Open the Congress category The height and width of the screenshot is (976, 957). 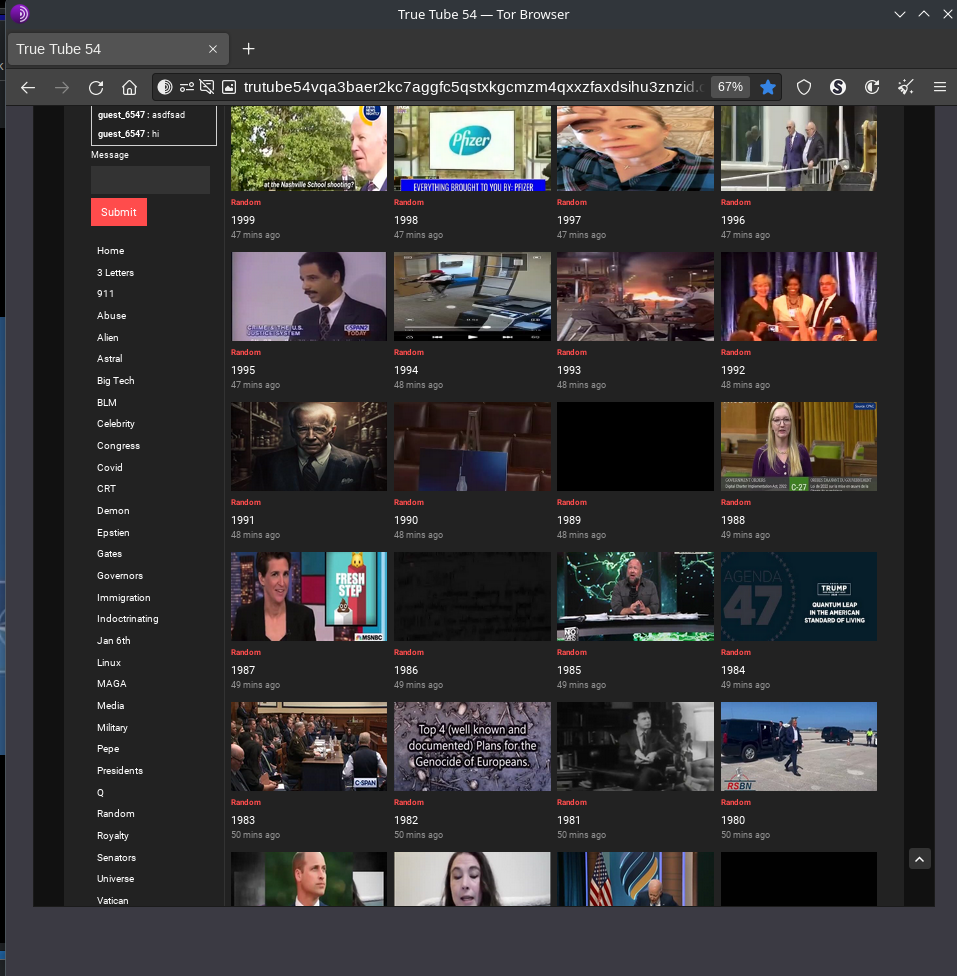[x=118, y=446]
